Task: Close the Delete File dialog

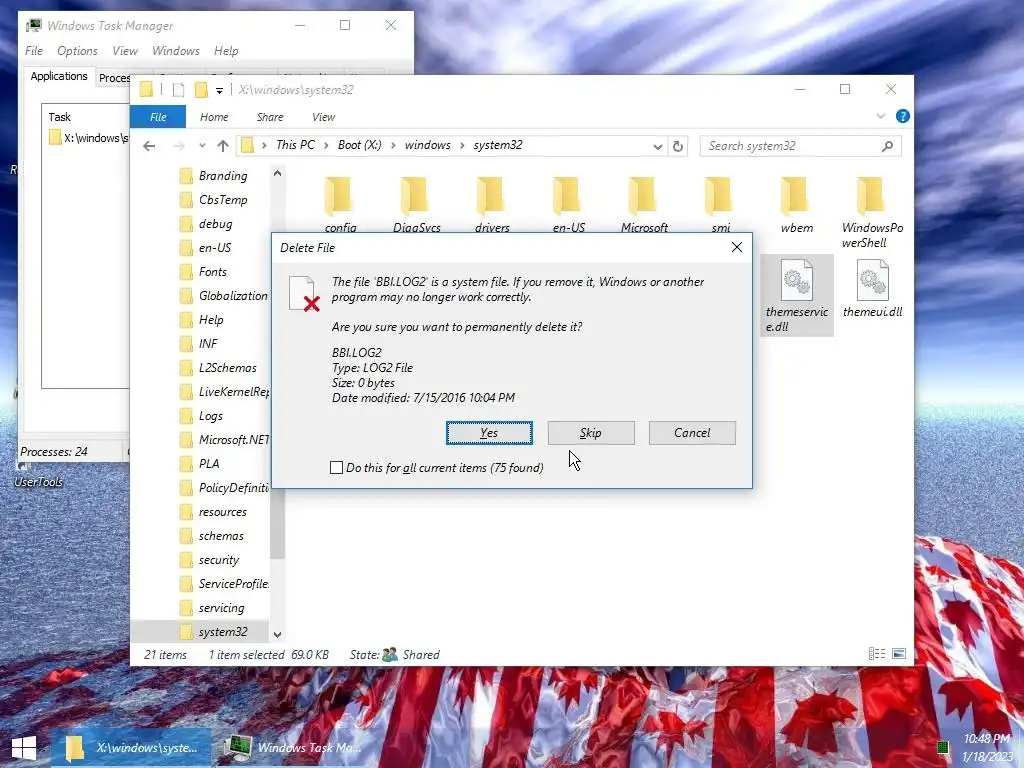Action: click(737, 248)
